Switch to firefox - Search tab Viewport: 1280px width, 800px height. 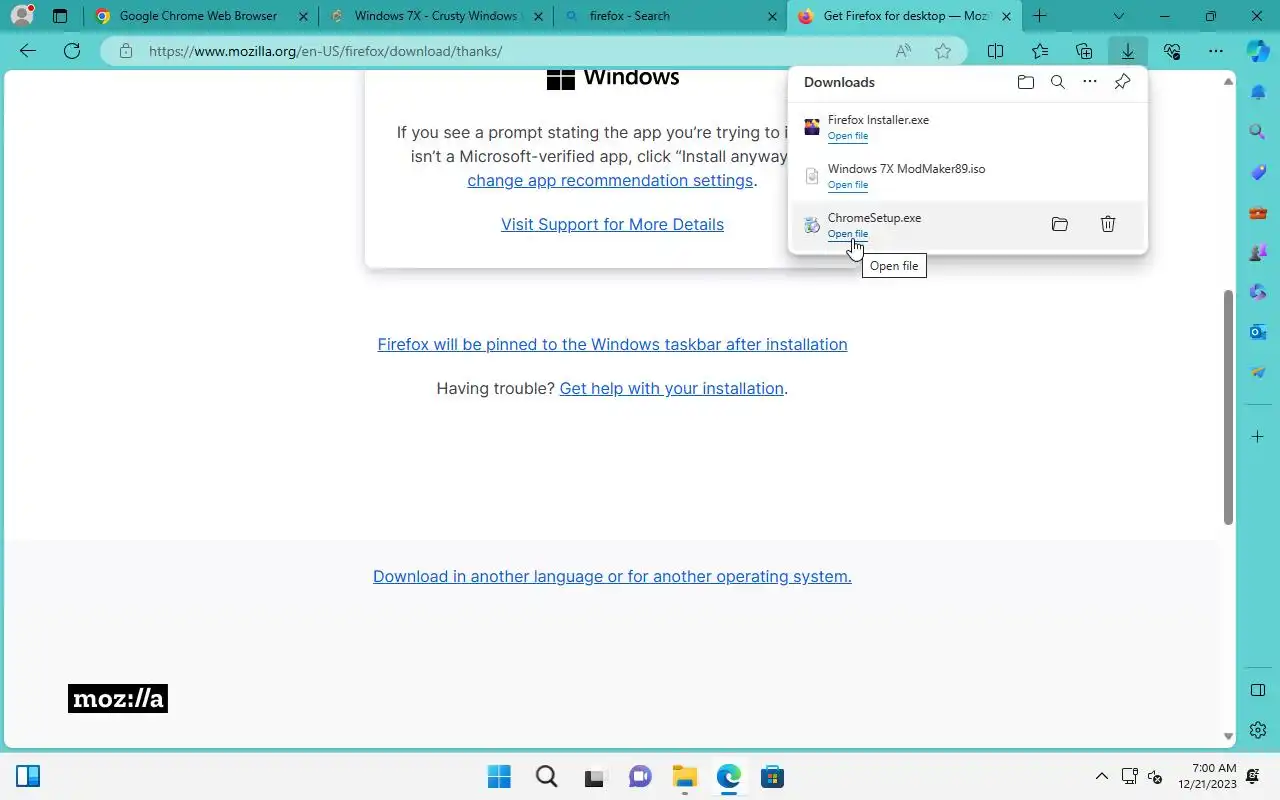671,16
